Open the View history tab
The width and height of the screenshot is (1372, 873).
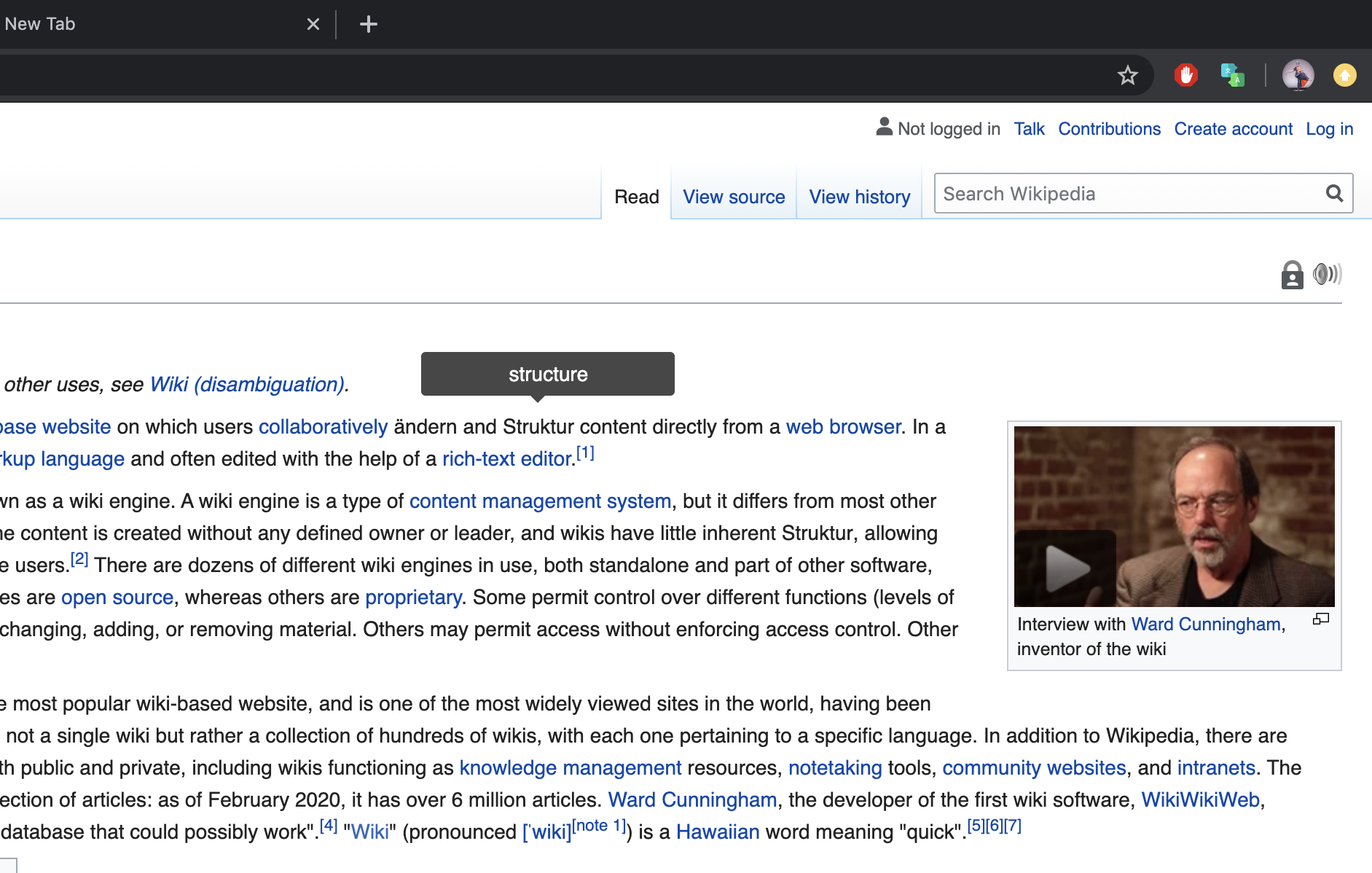tap(860, 197)
